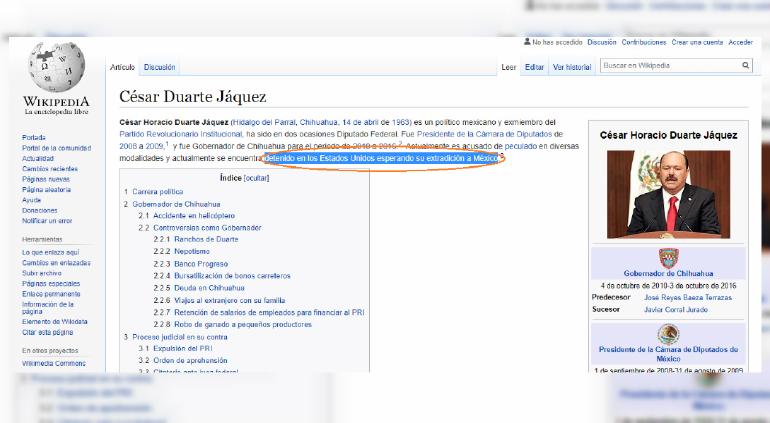
Task: Jump to 'Banco Progreso' section
Action: coord(201,264)
